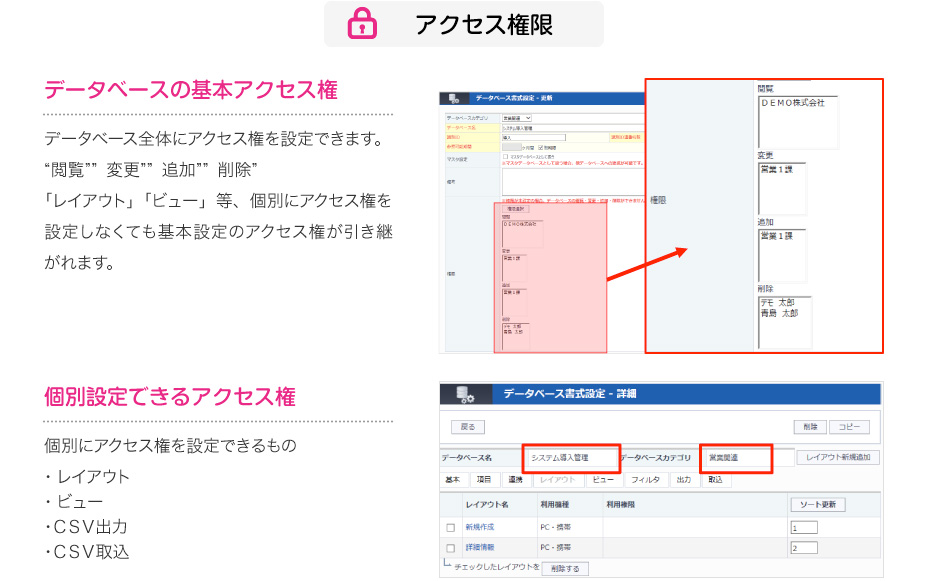
Task: Select the ビュー tab
Action: tap(602, 480)
